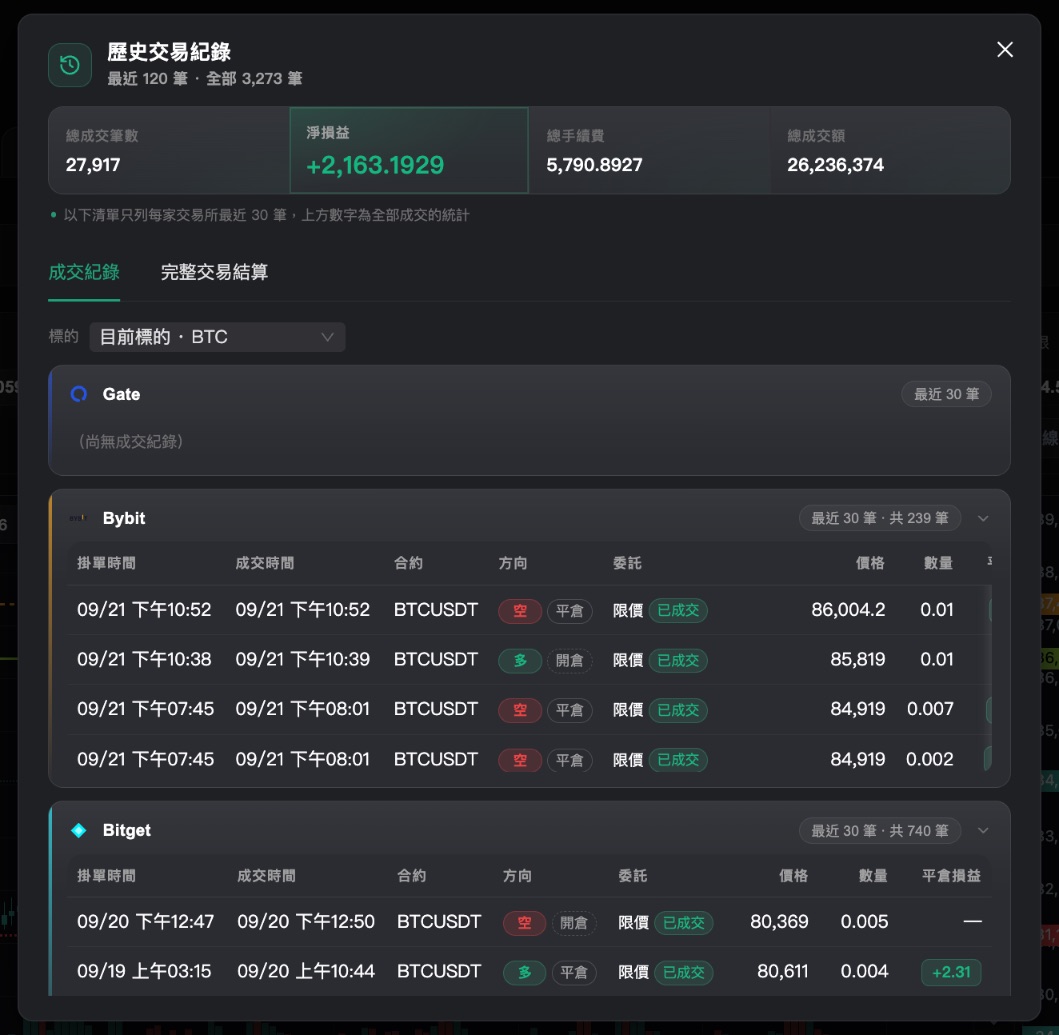The width and height of the screenshot is (1059, 1035).
Task: Click Bitget 最近 30 筆 · 共 740 筆 badge
Action: pos(880,830)
